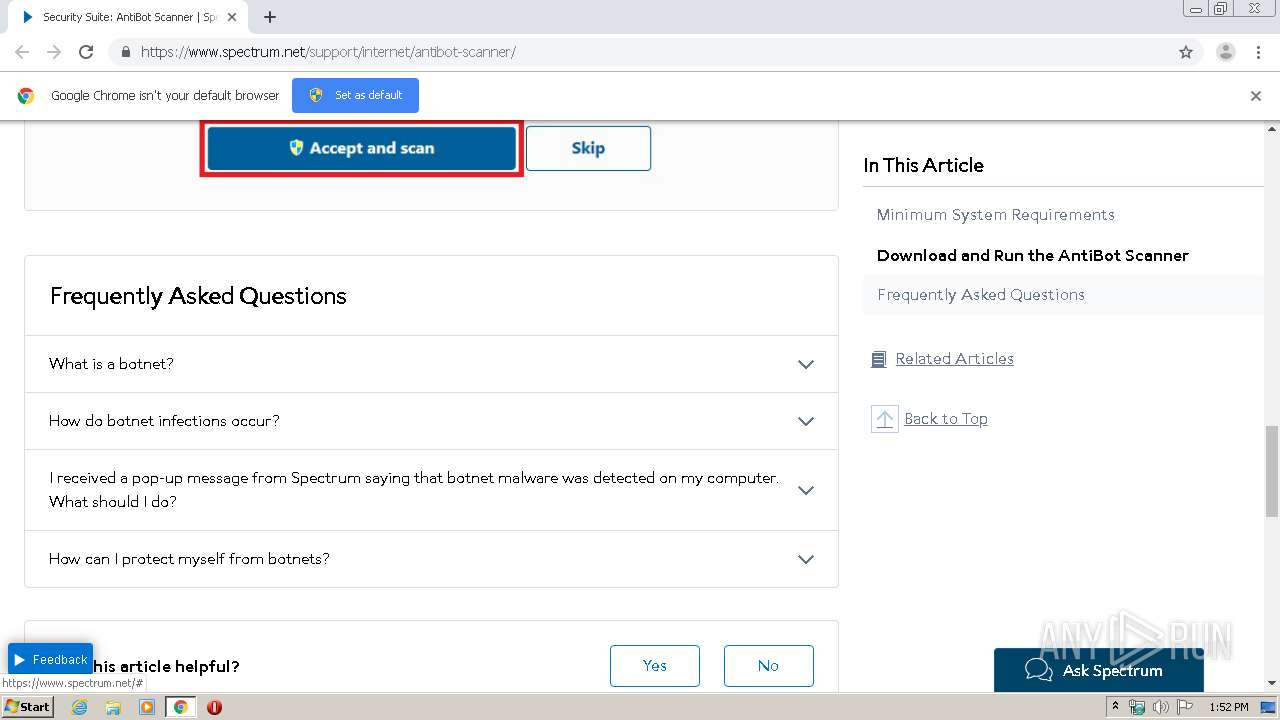Viewport: 1280px width, 720px height.
Task: Open a new tab with plus button
Action: 270,17
